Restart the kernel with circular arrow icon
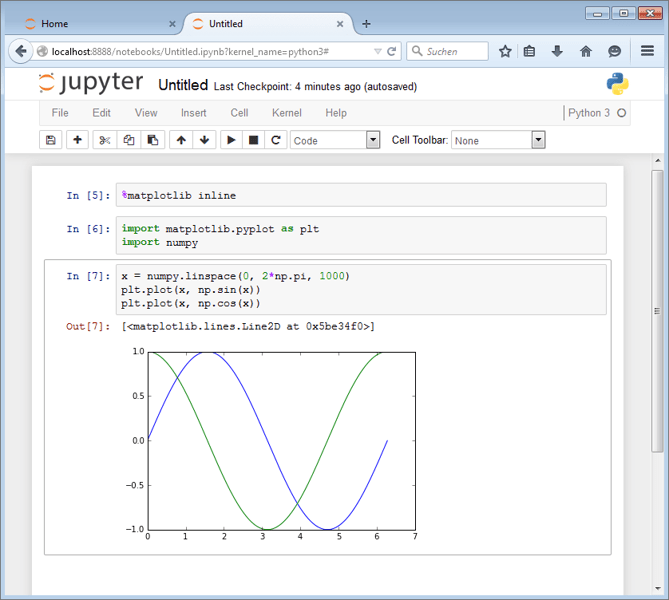Screen dimensions: 669x600 click(x=276, y=140)
